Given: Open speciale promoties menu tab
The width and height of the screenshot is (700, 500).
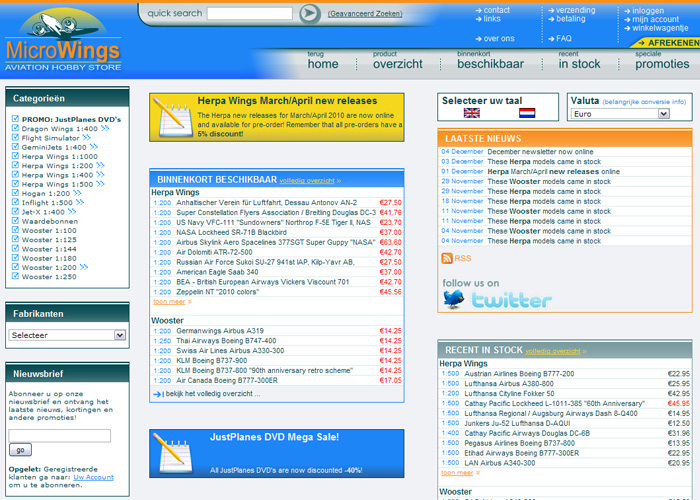Looking at the screenshot, I should (x=662, y=60).
